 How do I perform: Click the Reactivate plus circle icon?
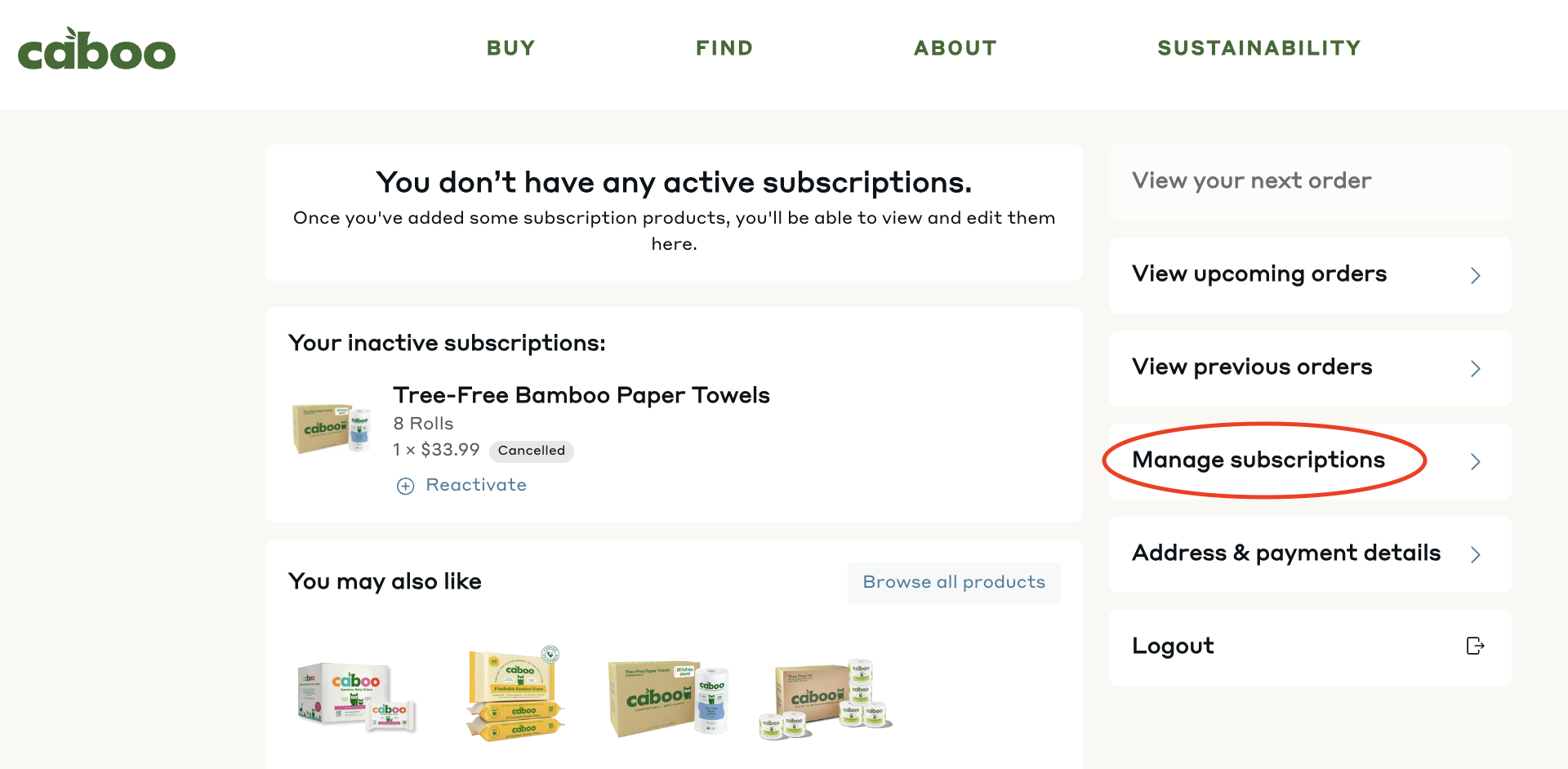click(405, 487)
